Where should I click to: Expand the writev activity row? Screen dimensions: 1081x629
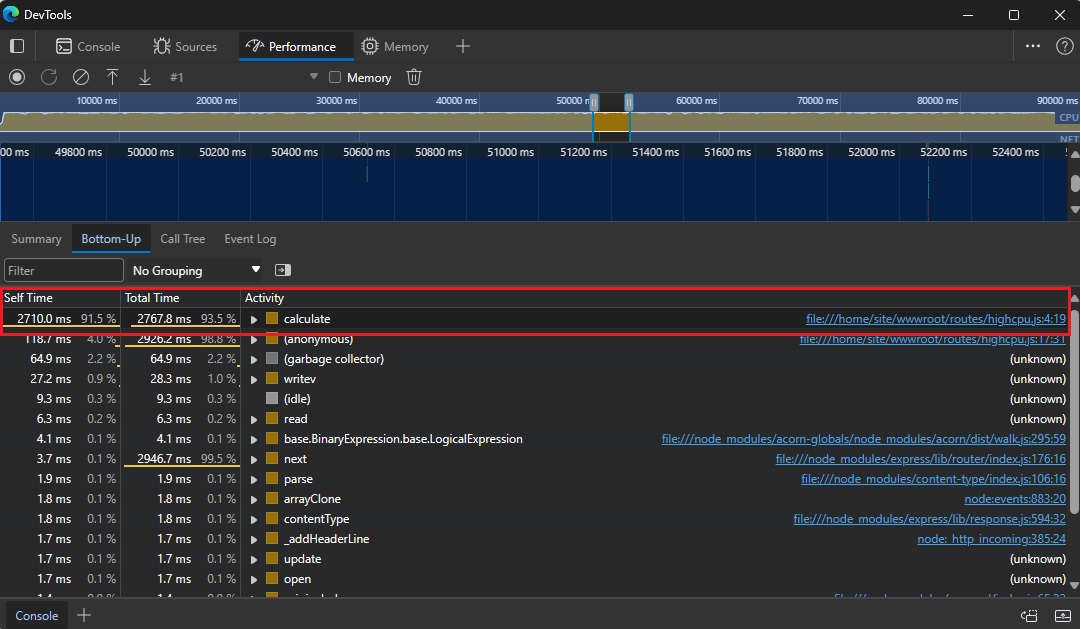coord(254,379)
